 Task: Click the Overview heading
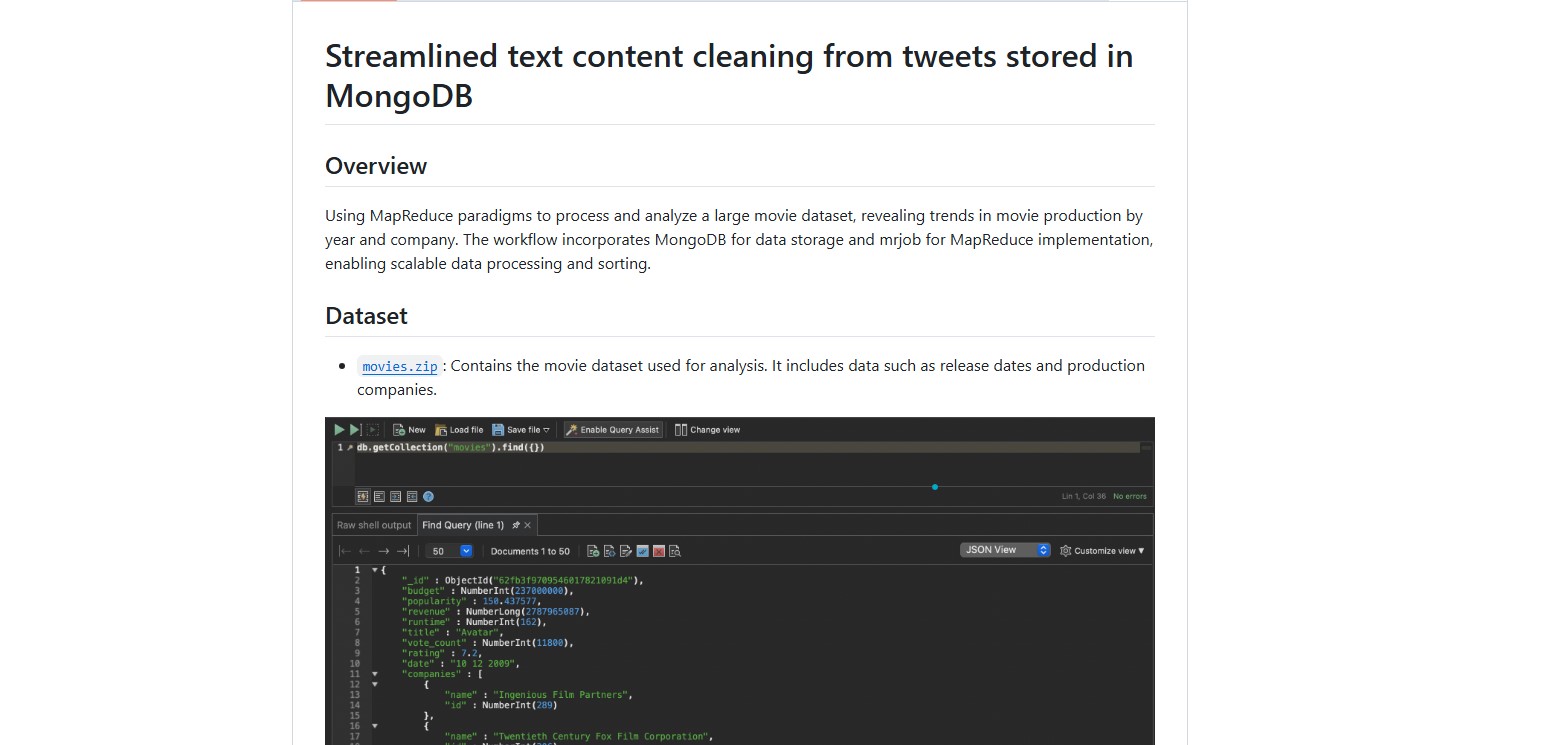[x=376, y=166]
